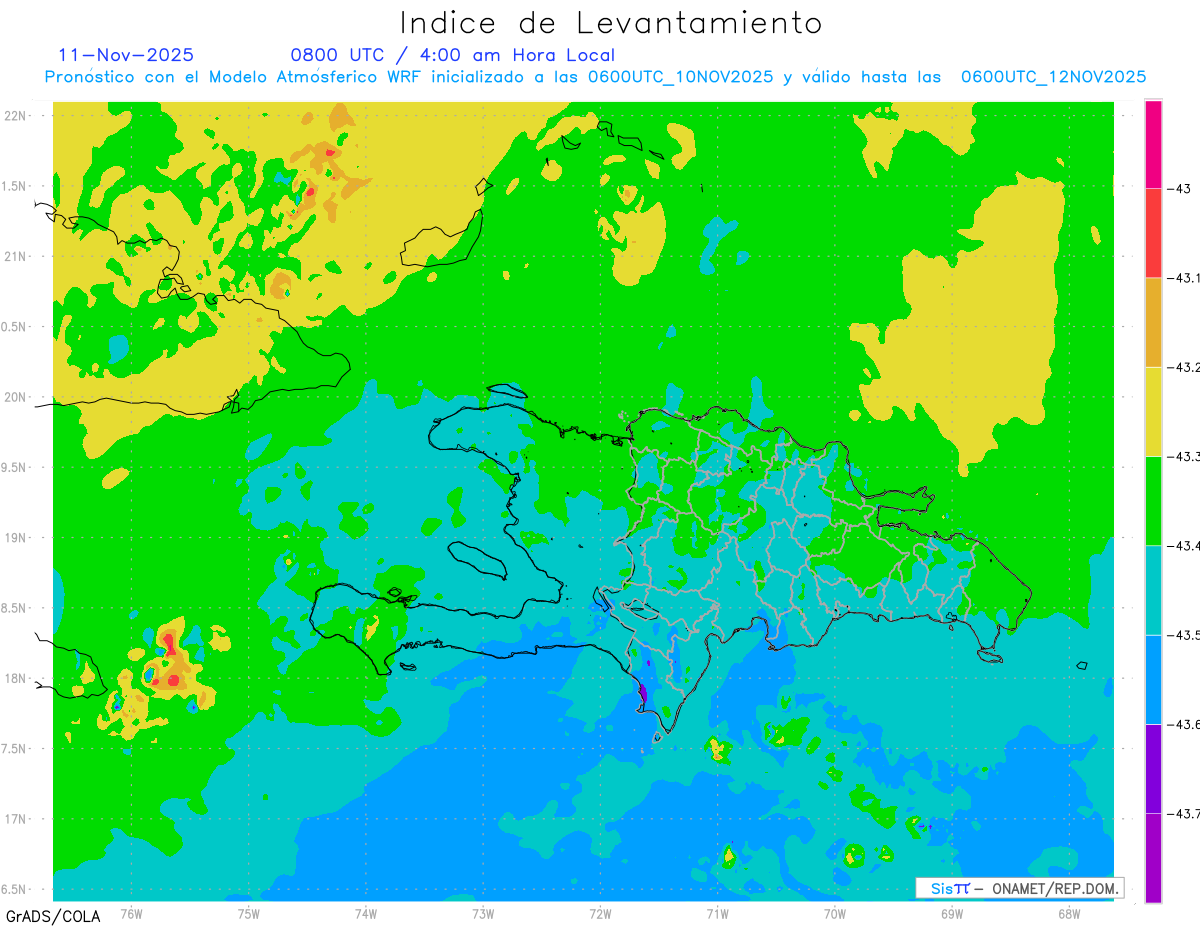Click the date text "11-Nov-2025"

[x=126, y=55]
